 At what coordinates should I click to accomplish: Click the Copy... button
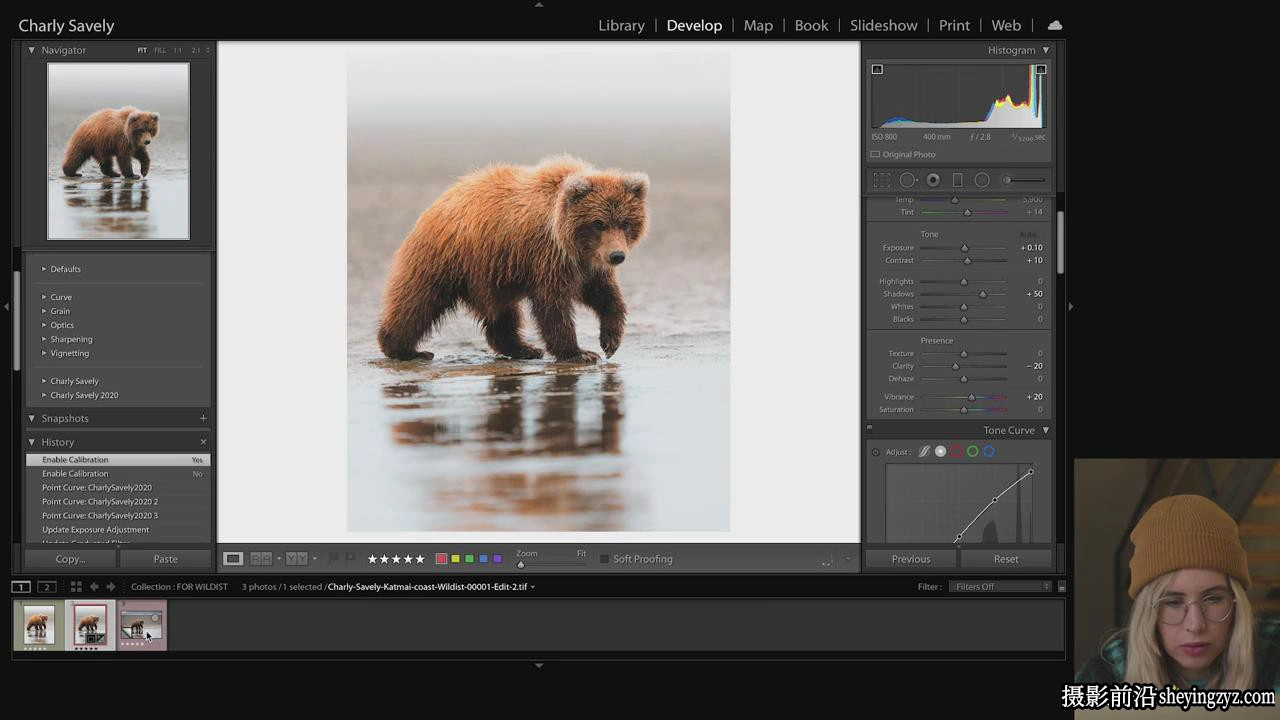pyautogui.click(x=70, y=559)
